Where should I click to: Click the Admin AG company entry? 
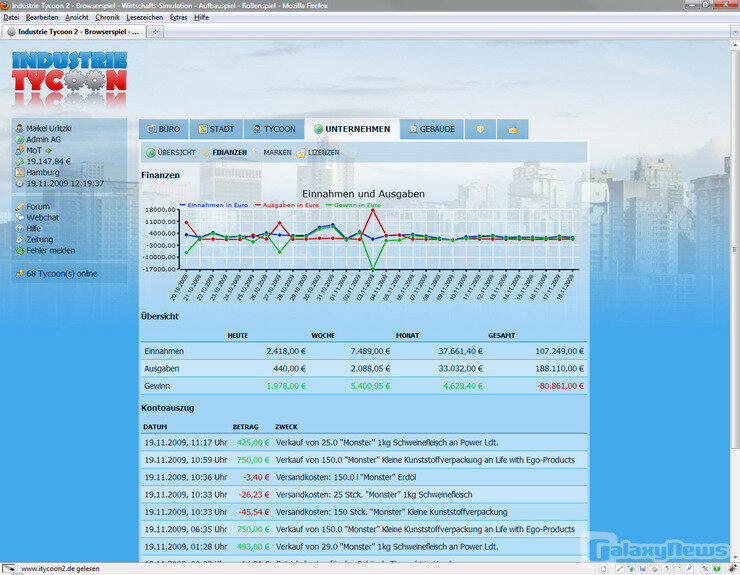38,139
